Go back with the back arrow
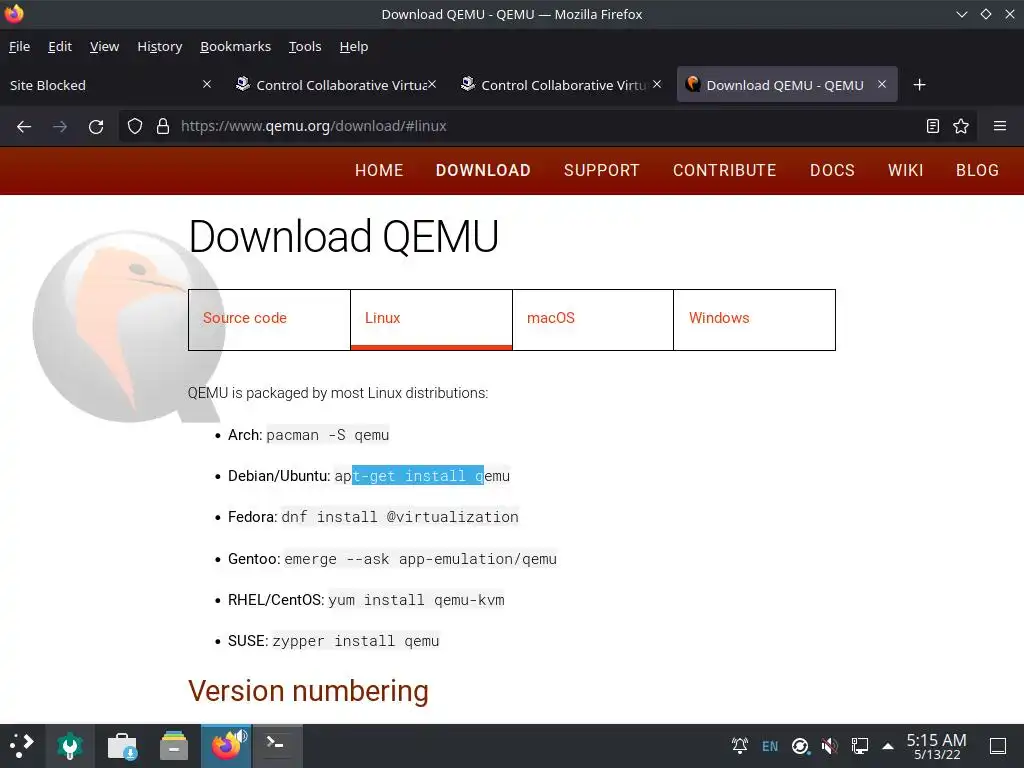Screen dimensions: 1024x768 coord(24,126)
